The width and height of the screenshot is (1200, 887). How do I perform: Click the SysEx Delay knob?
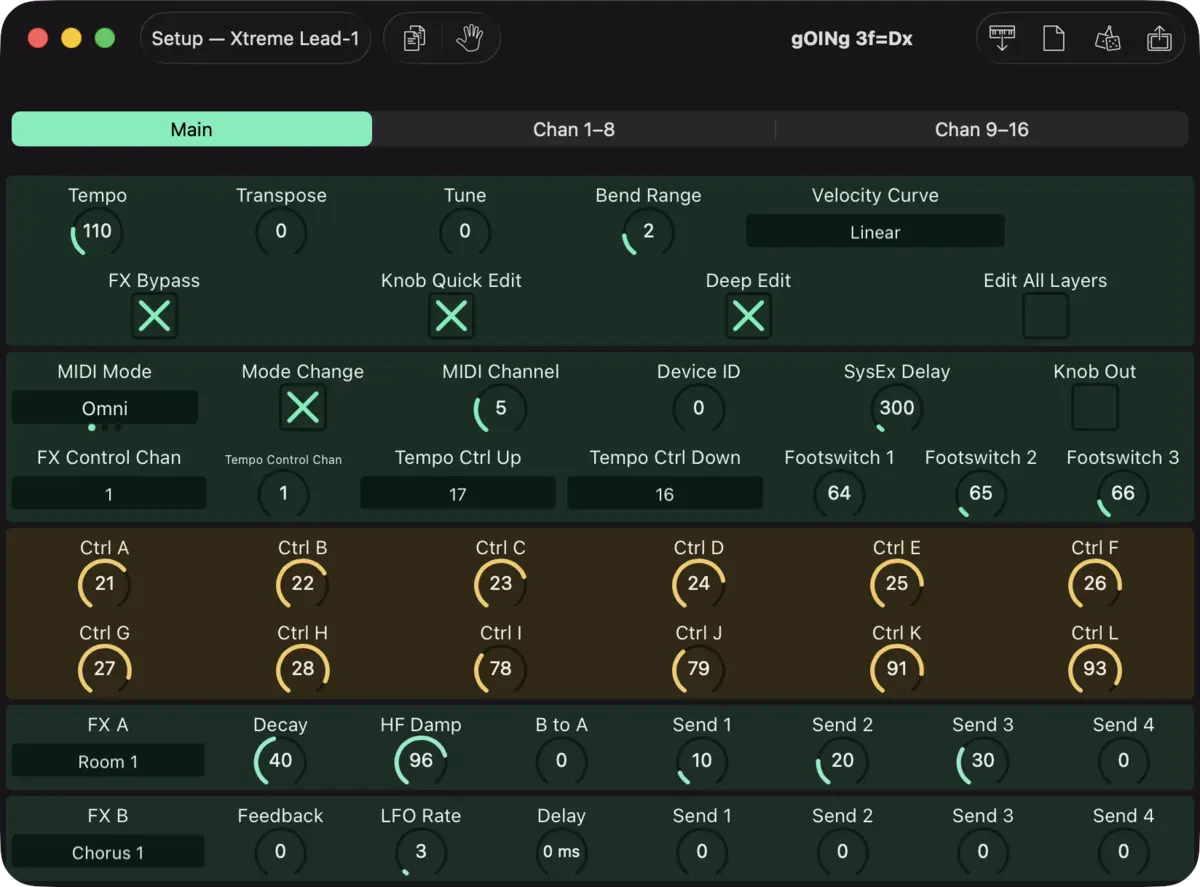(x=897, y=407)
